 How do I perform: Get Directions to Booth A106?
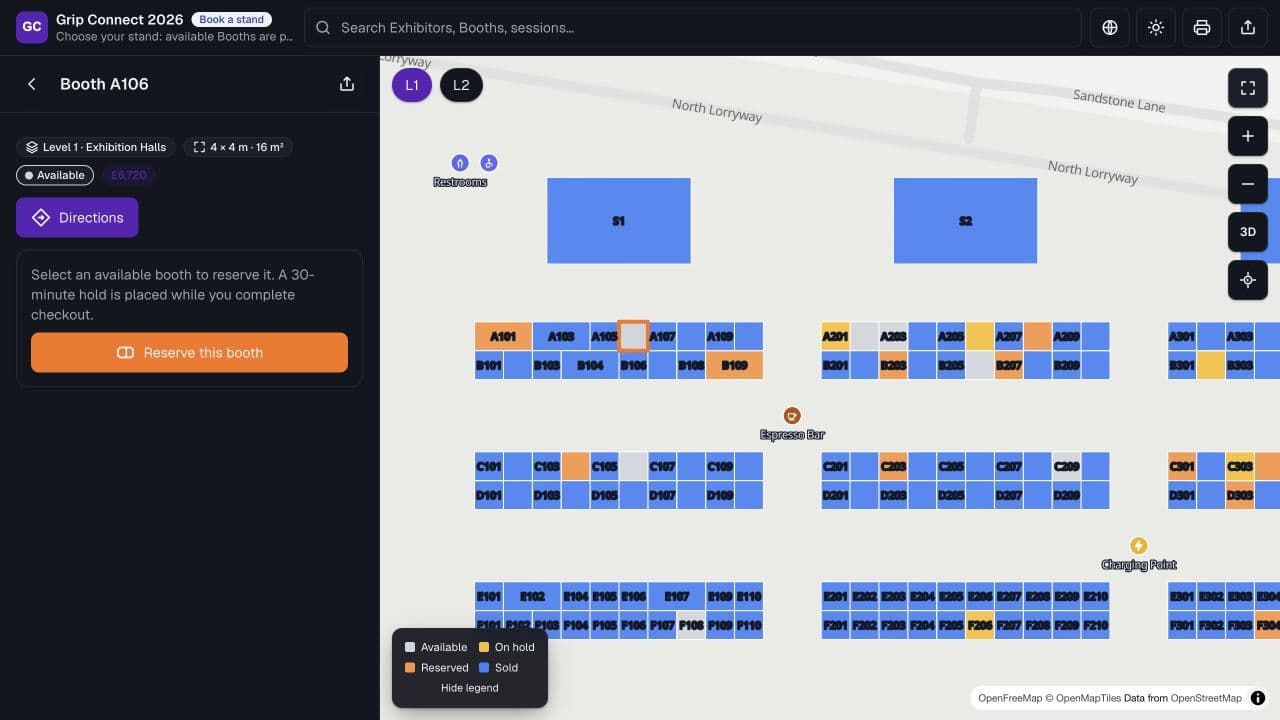(77, 218)
